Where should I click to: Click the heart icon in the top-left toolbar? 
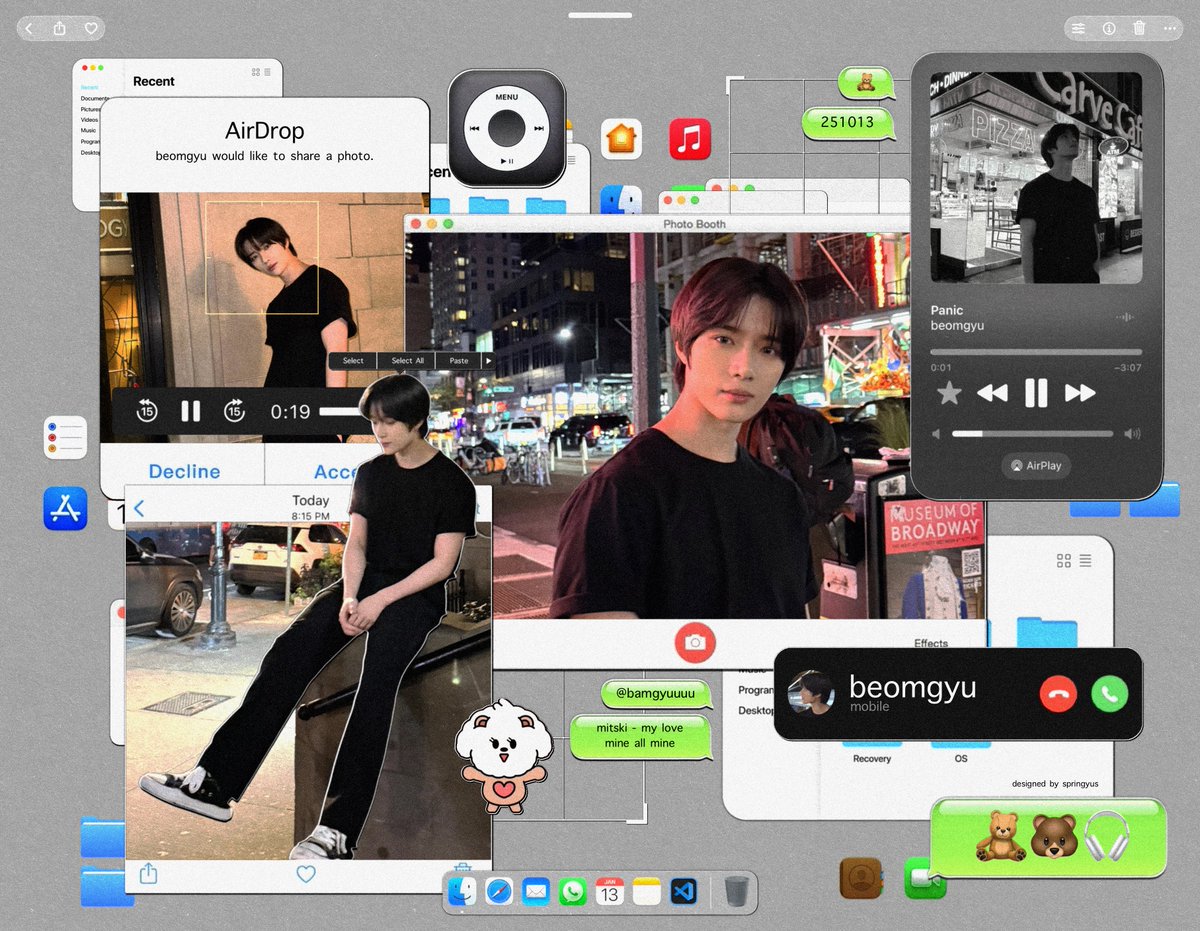[x=91, y=29]
